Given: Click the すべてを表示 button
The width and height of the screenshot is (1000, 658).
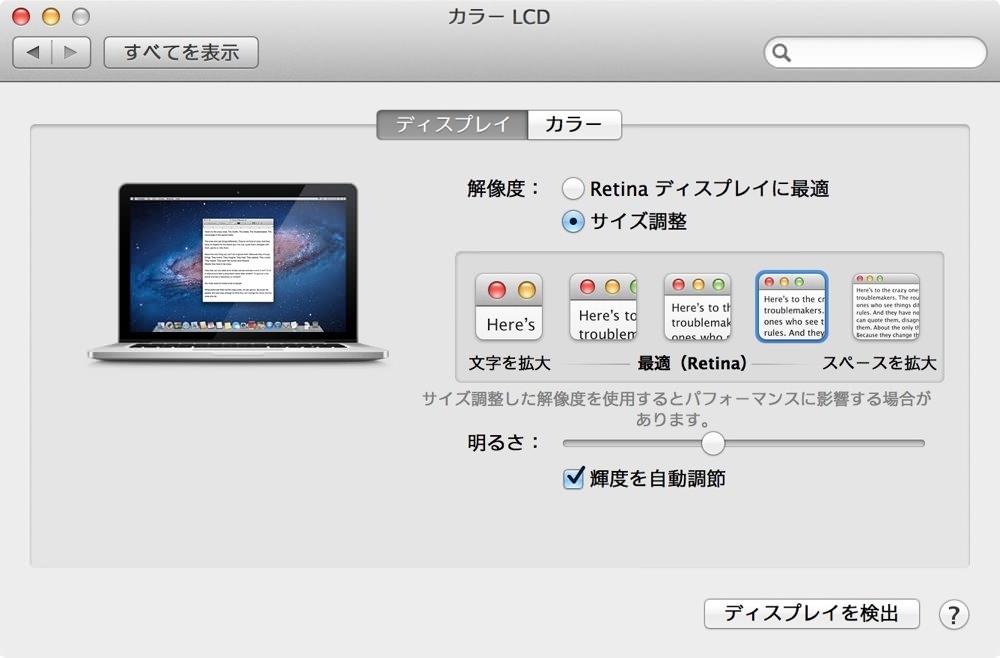Looking at the screenshot, I should pos(181,52).
